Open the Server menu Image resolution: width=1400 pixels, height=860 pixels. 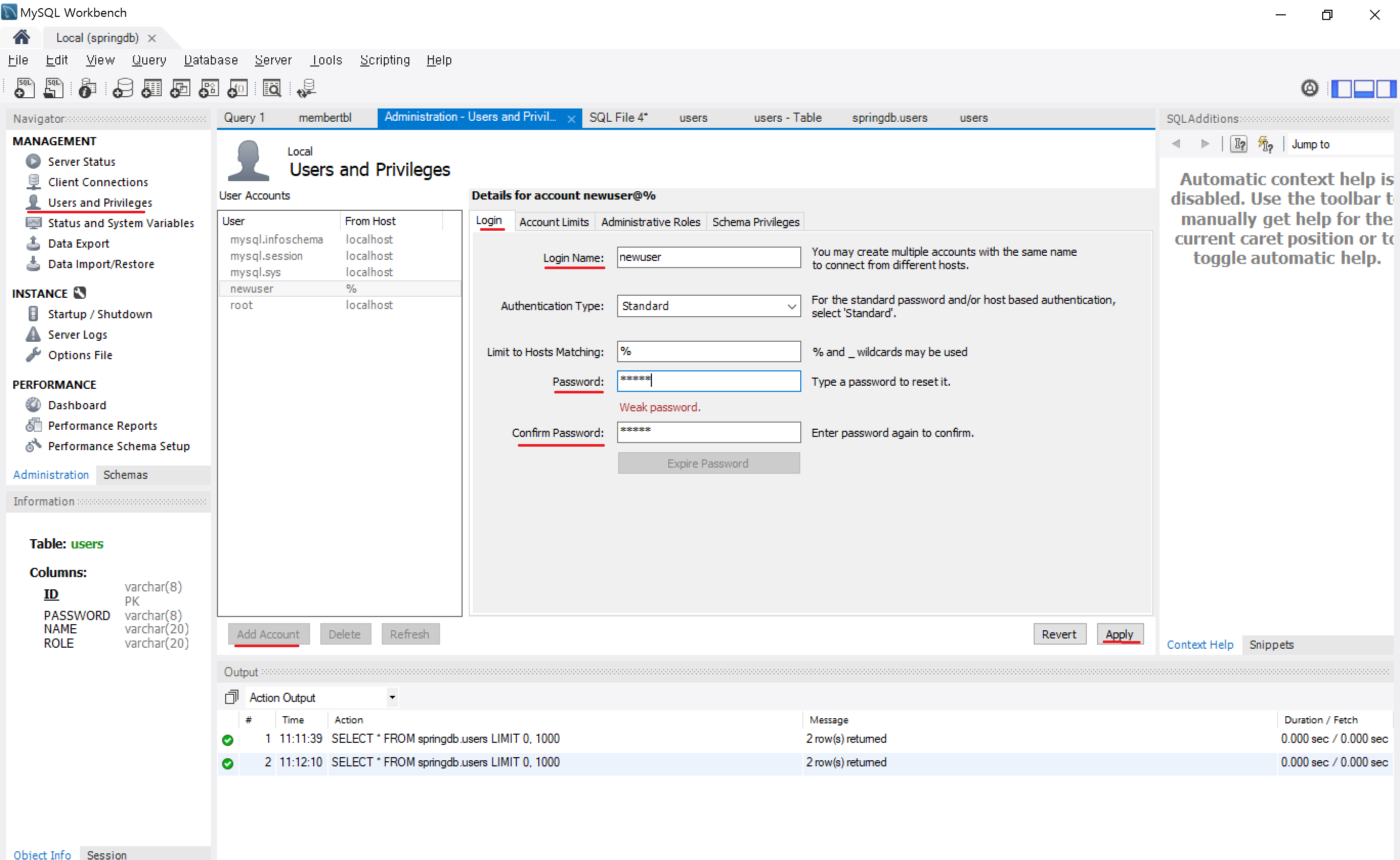pos(273,60)
